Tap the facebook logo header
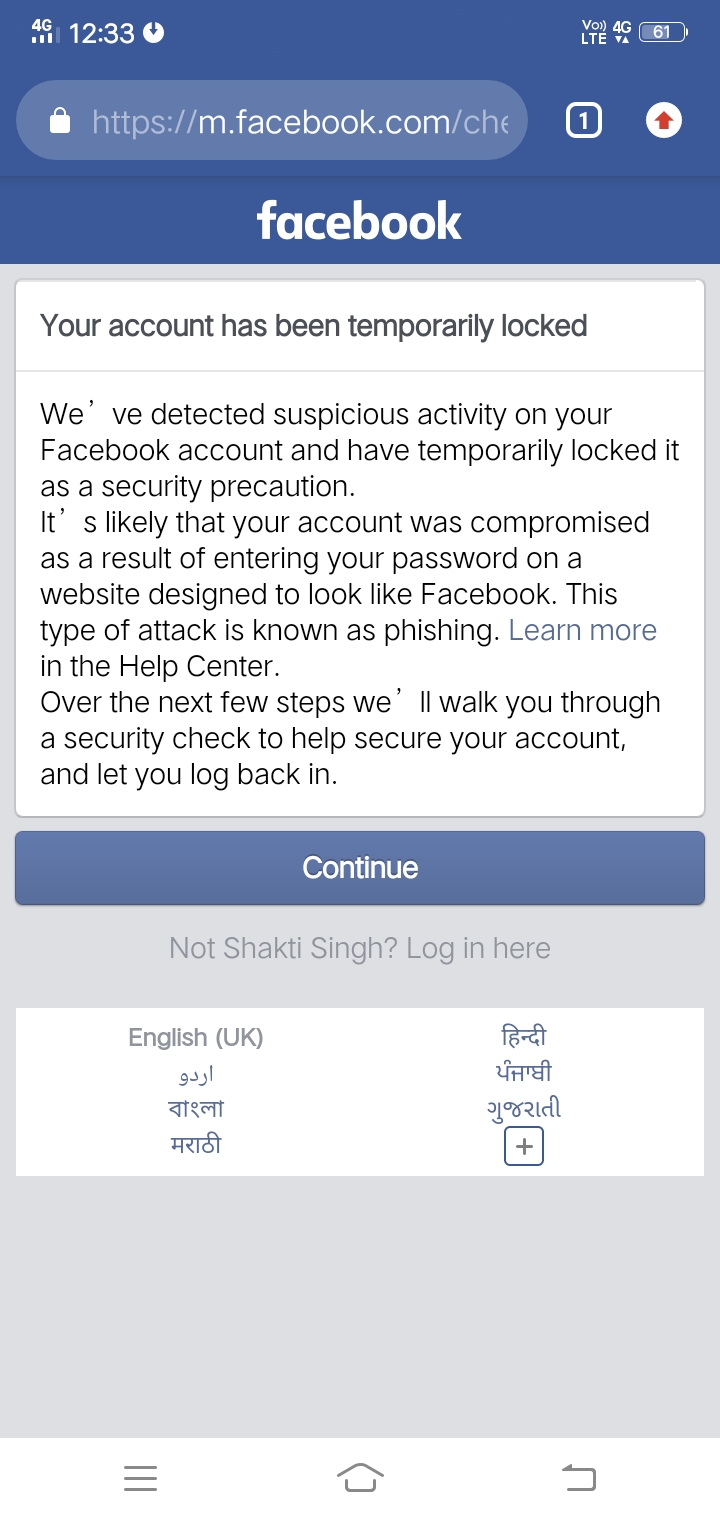720x1520 pixels. point(359,220)
